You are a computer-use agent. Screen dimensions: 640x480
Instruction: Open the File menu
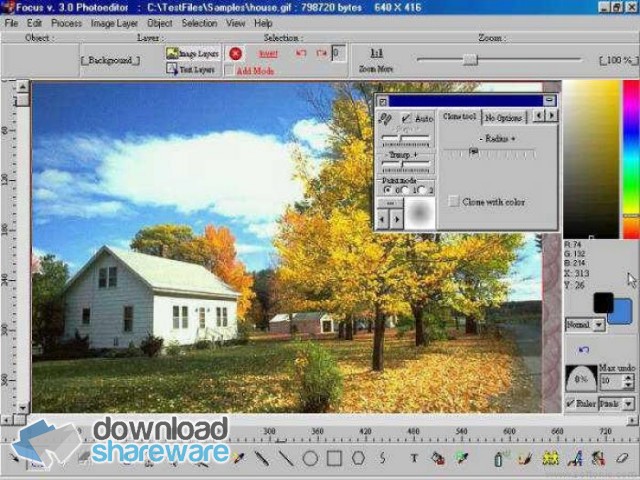11,23
